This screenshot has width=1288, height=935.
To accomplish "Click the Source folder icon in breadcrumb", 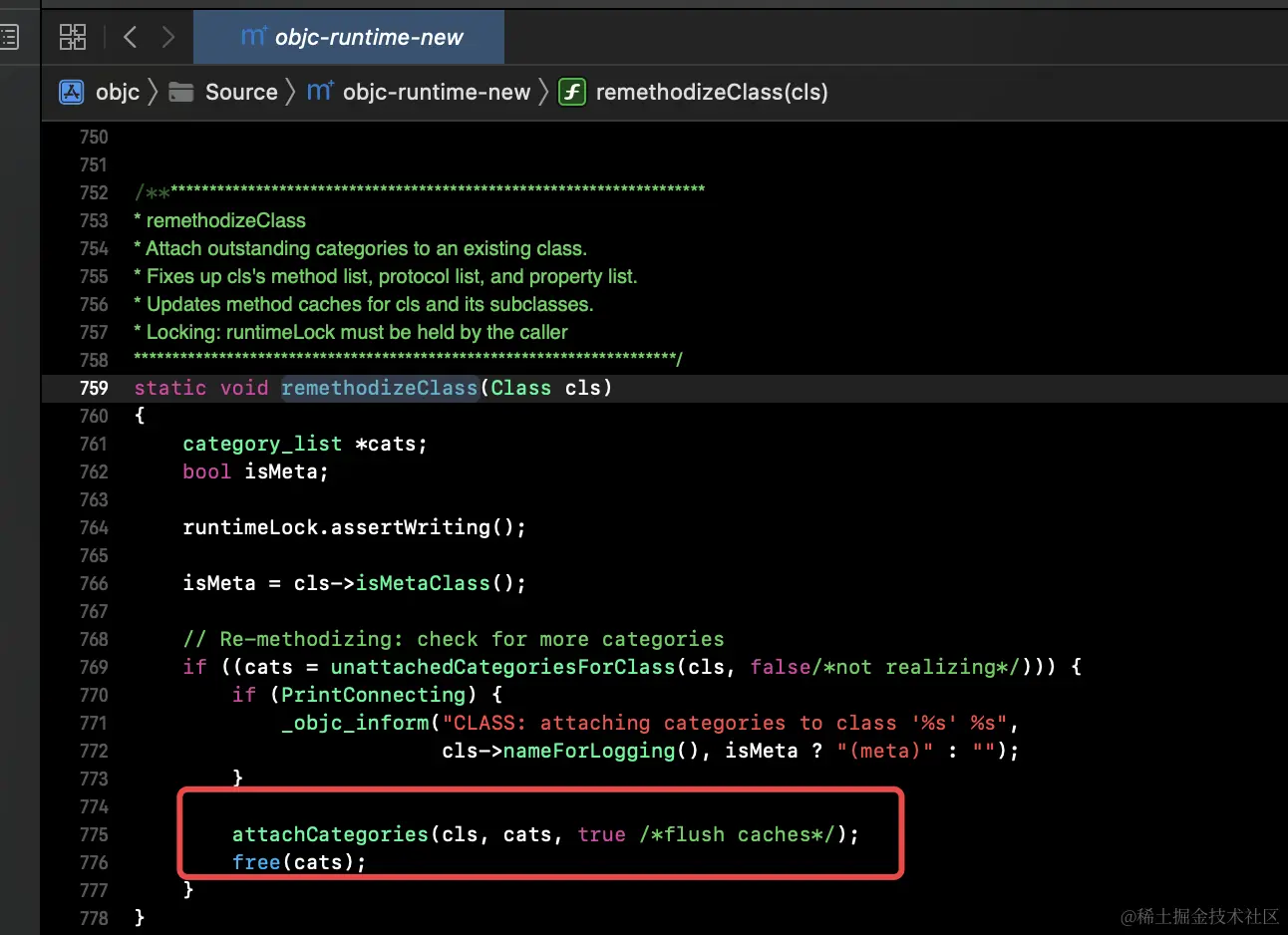I will click(181, 92).
